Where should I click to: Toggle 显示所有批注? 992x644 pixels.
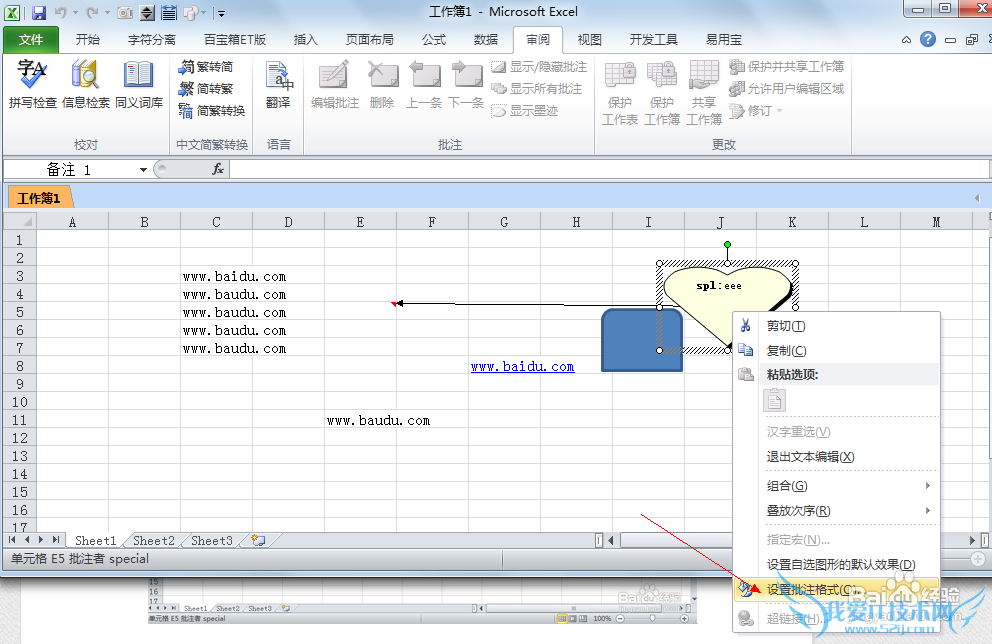pos(536,89)
